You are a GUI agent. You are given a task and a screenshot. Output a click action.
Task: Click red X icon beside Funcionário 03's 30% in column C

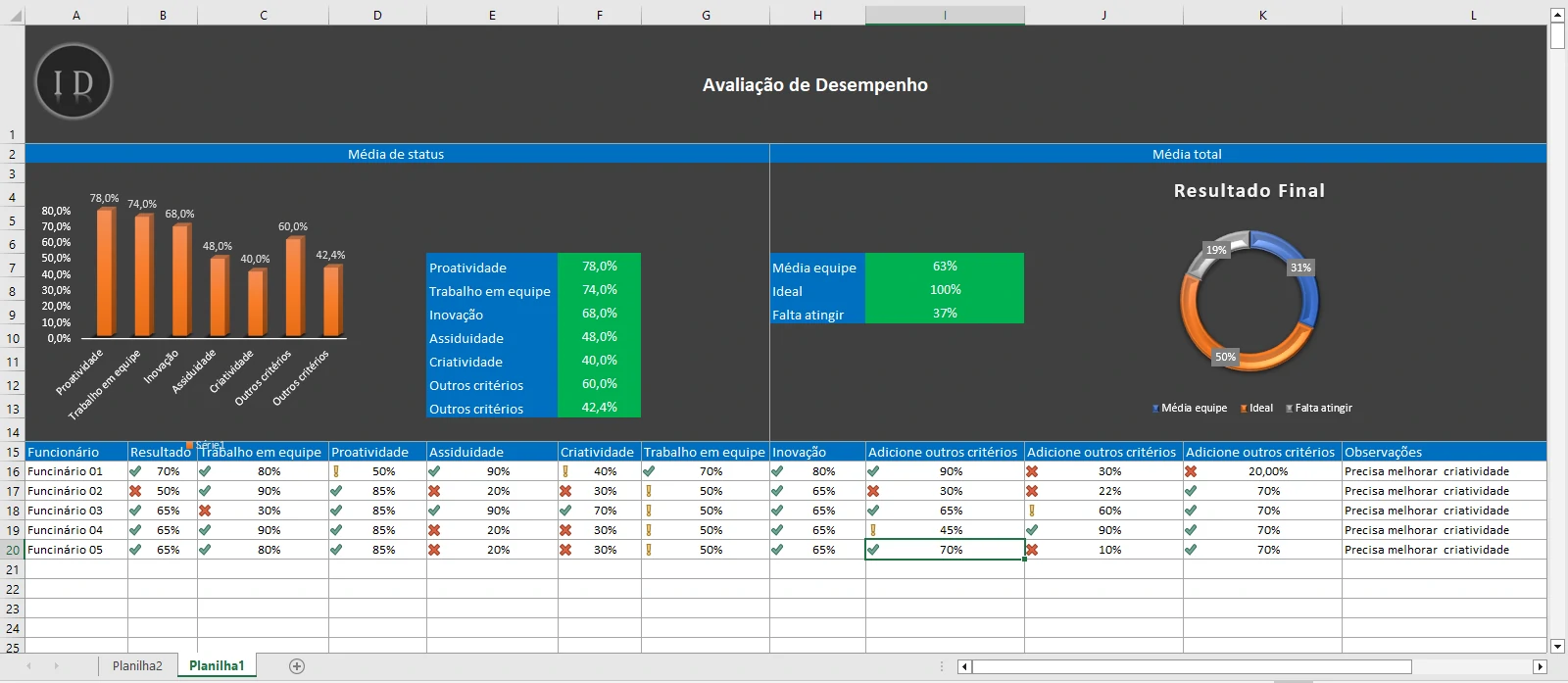[205, 511]
